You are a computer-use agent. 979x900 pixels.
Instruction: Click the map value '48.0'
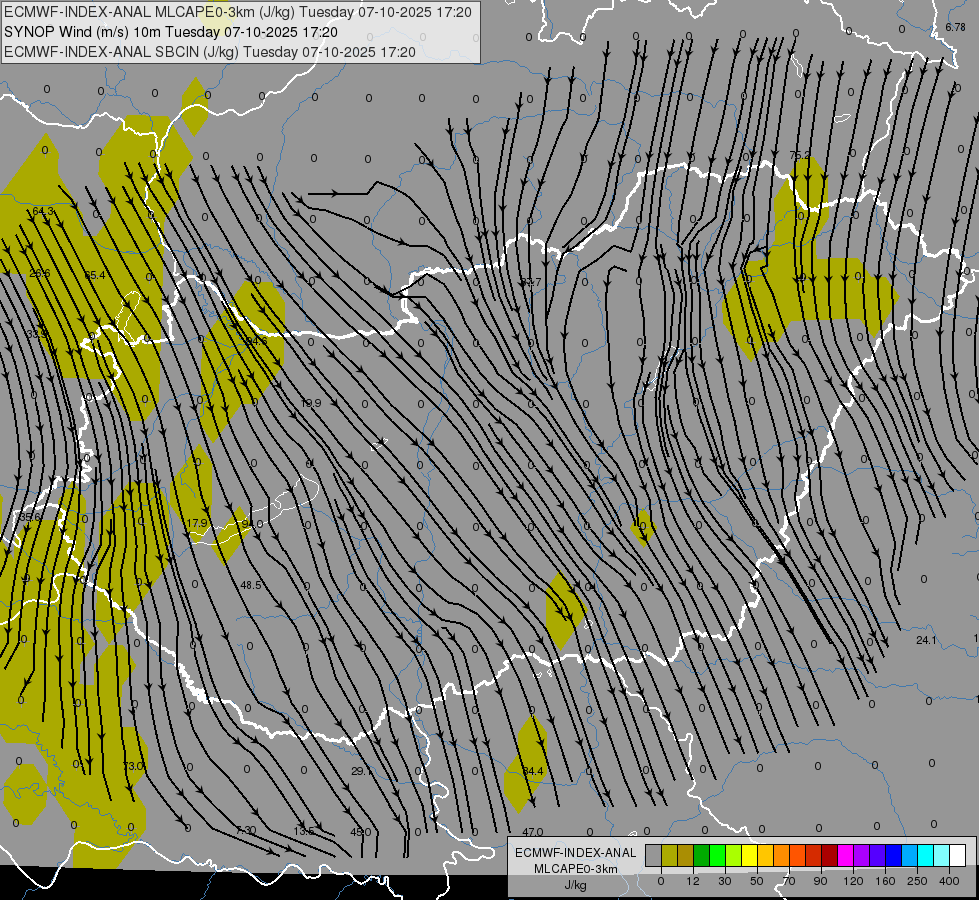[x=360, y=832]
